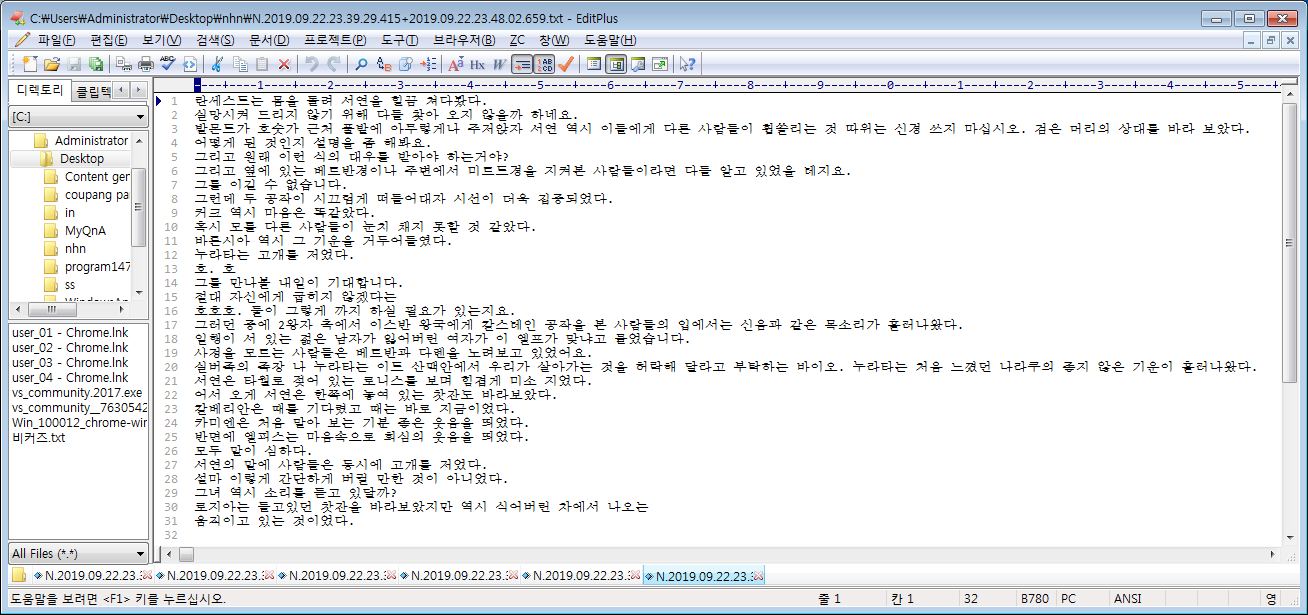
Task: Click the editor's vertical scrollbar
Action: (x=1288, y=300)
